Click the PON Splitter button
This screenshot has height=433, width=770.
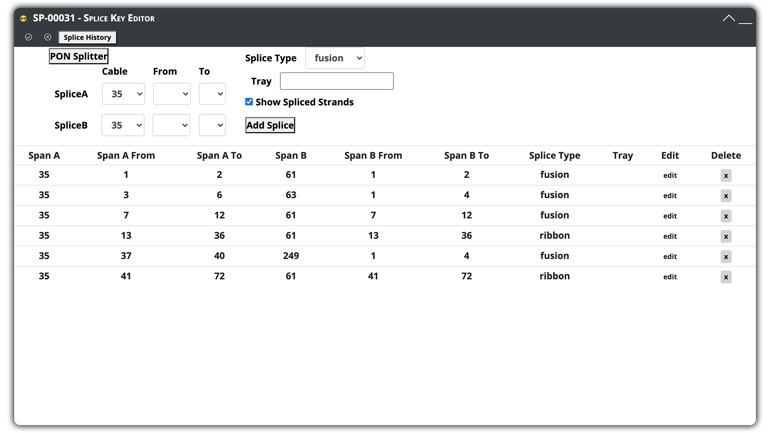79,56
